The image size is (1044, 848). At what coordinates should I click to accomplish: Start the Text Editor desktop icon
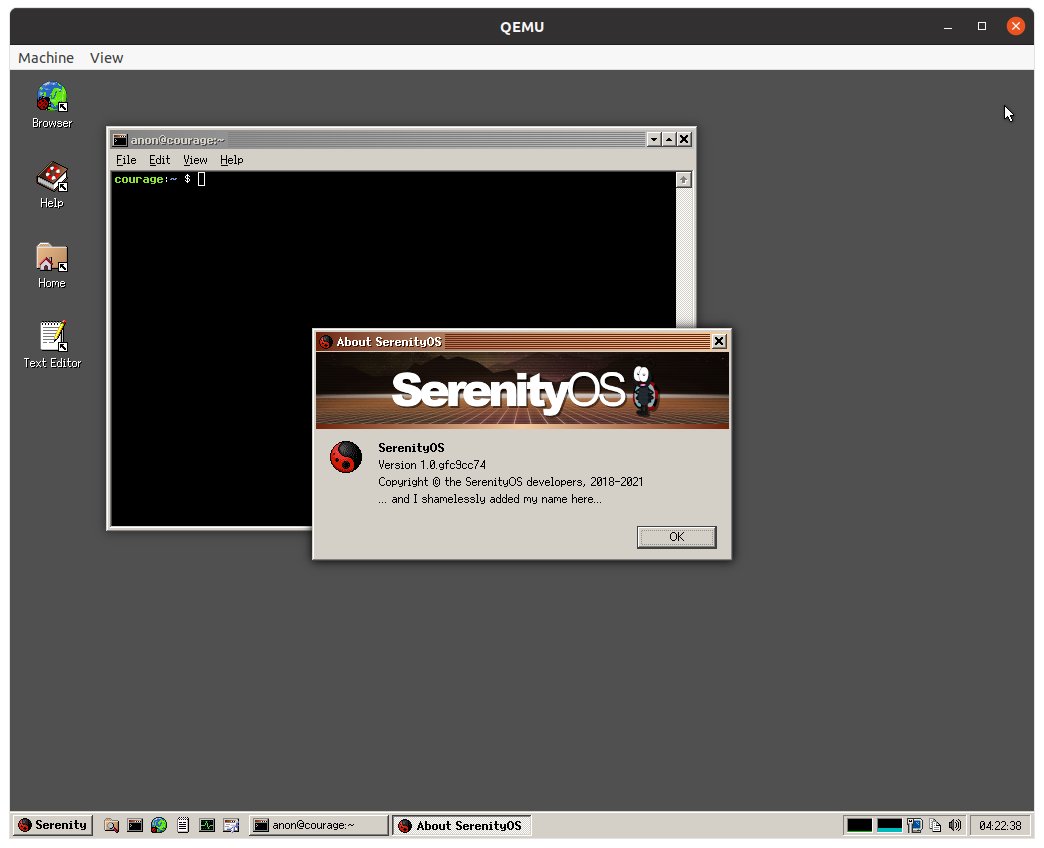pos(51,341)
